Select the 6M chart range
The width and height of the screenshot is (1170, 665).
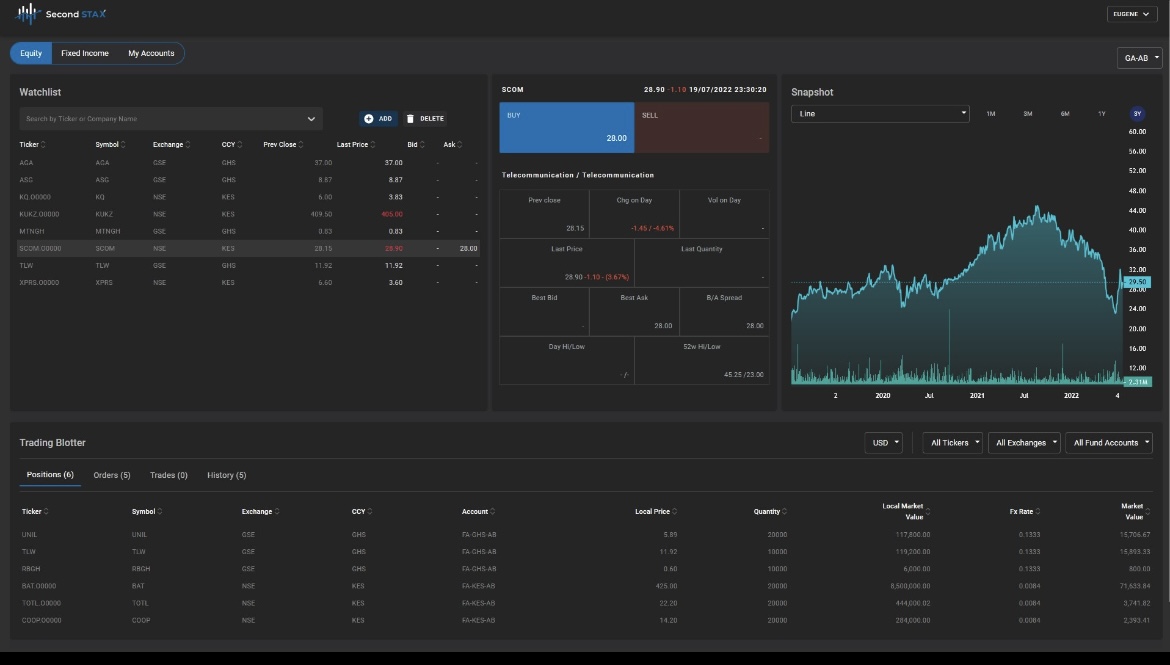click(x=1064, y=114)
